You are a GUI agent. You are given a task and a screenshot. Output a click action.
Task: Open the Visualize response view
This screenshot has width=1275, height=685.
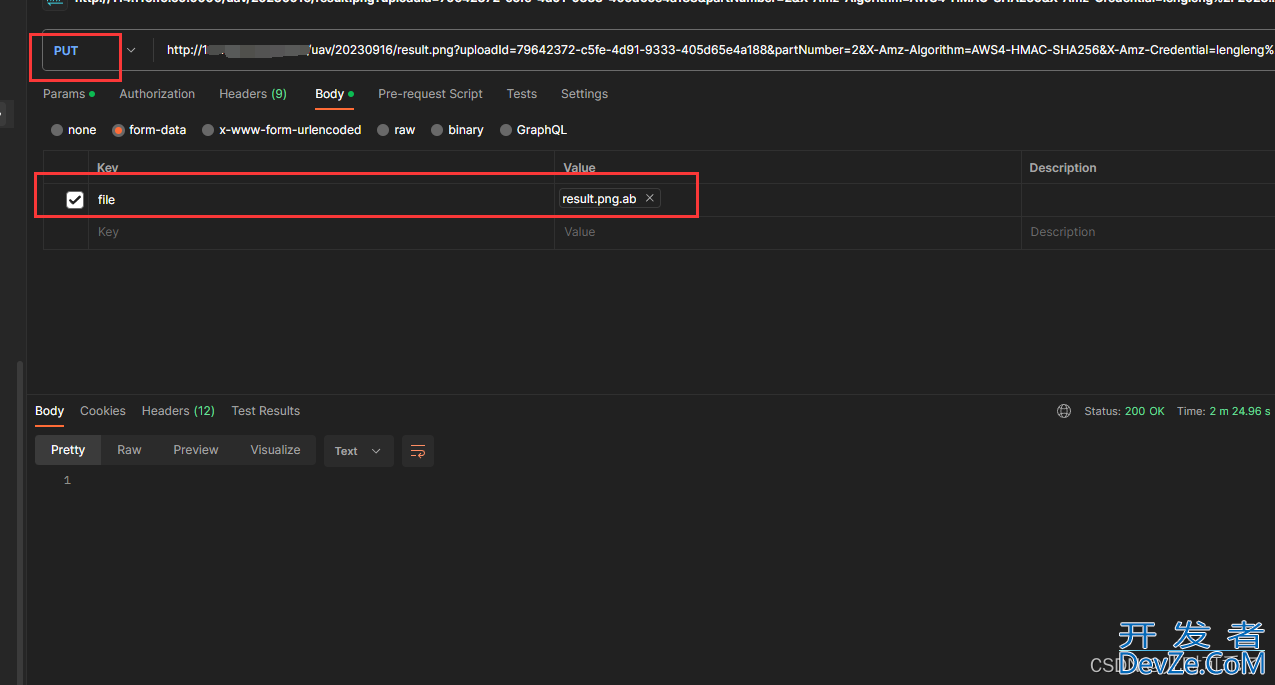275,450
